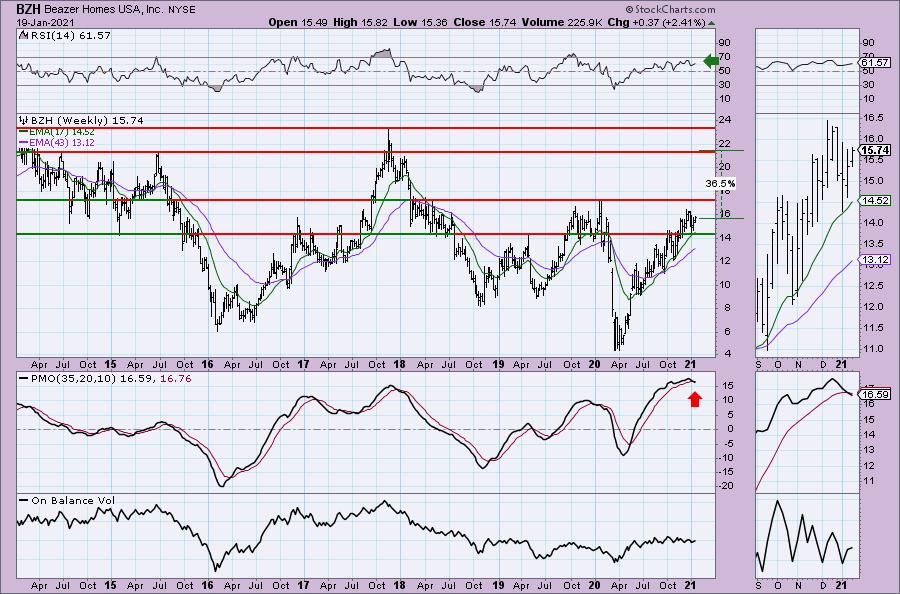
Task: Click the EMA(43) 13.12 legend entry
Action: [x=57, y=142]
